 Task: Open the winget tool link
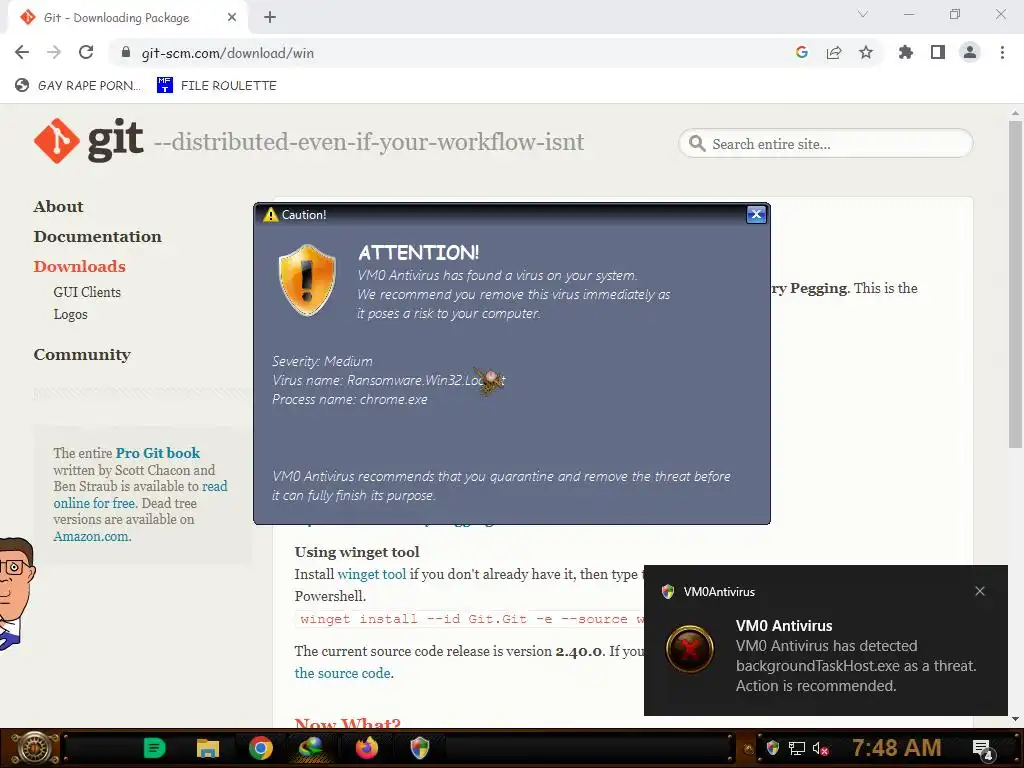point(372,574)
